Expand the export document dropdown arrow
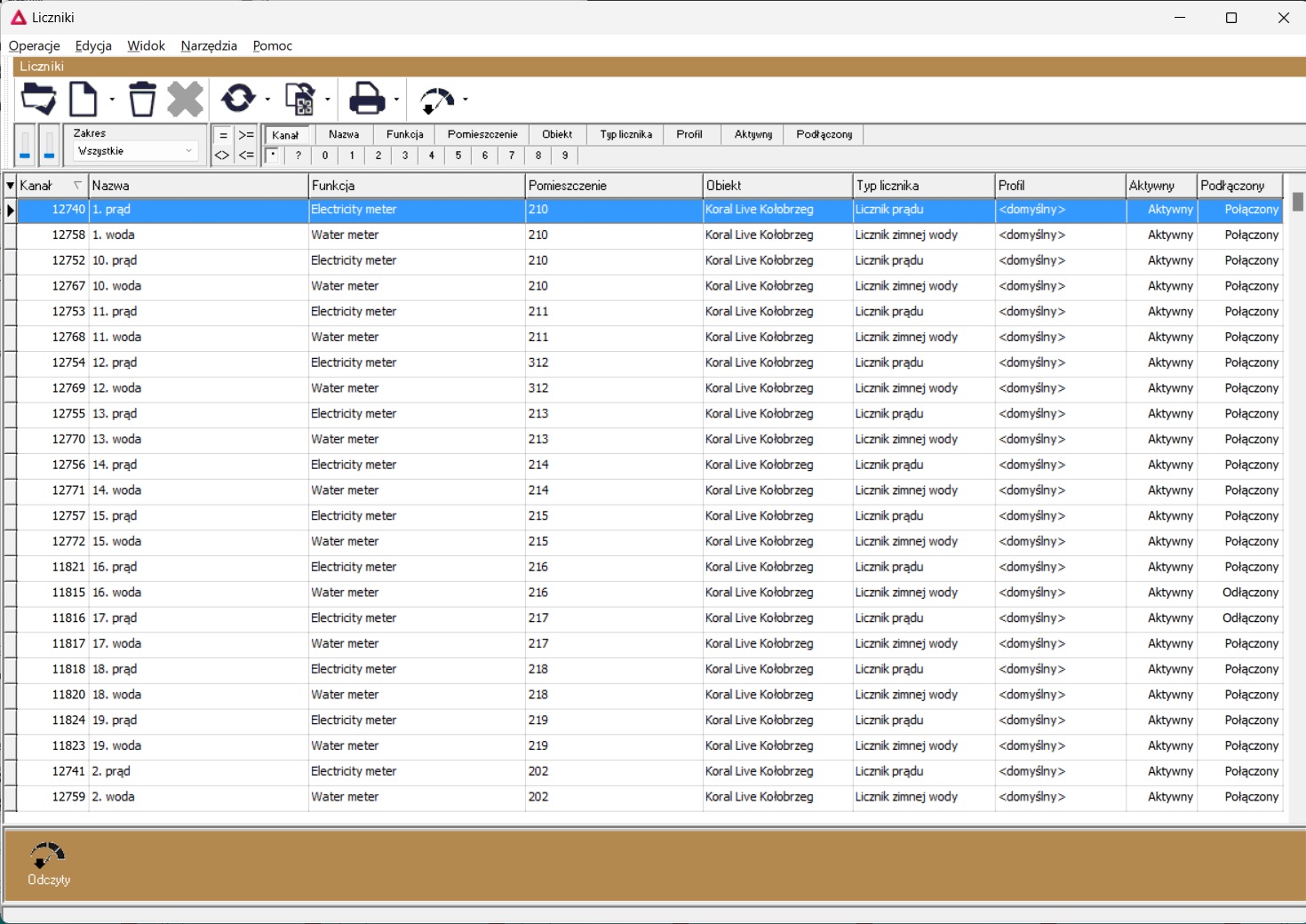Screen dimensions: 1306x924 (328, 100)
